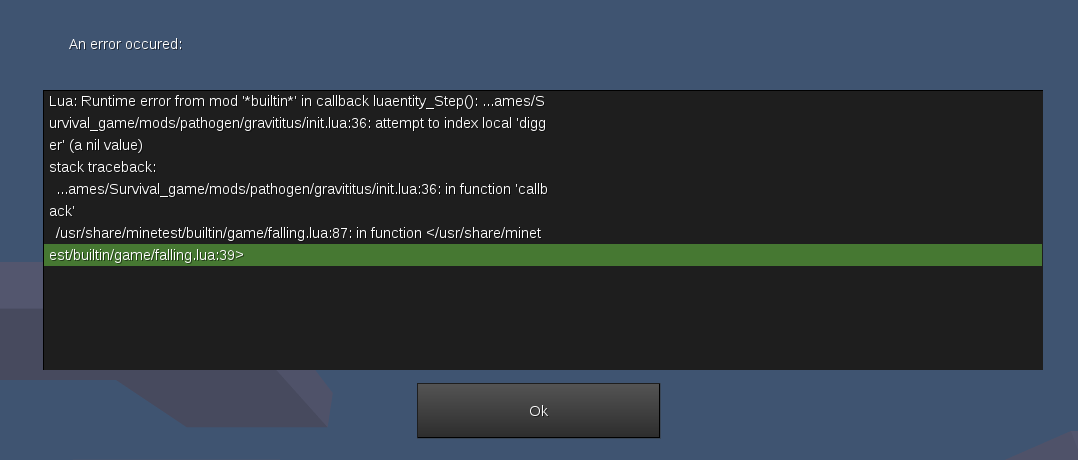Click the "in function 'callb" text
Image resolution: width=1078 pixels, height=460 pixels.
(496, 189)
